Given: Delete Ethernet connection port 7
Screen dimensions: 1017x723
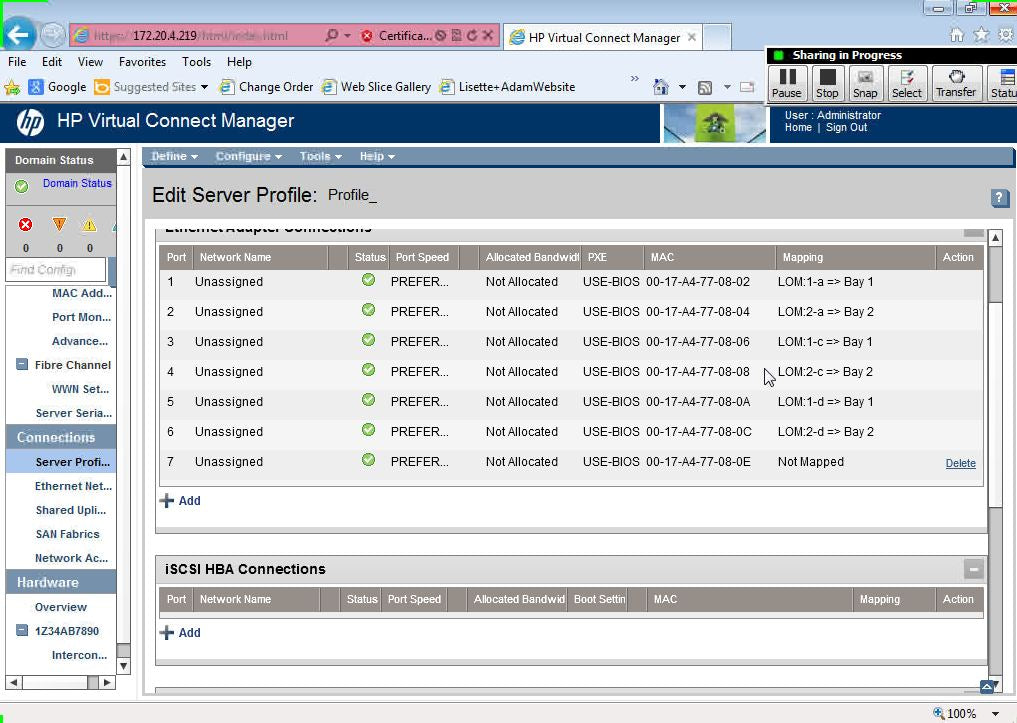Looking at the screenshot, I should pos(960,463).
